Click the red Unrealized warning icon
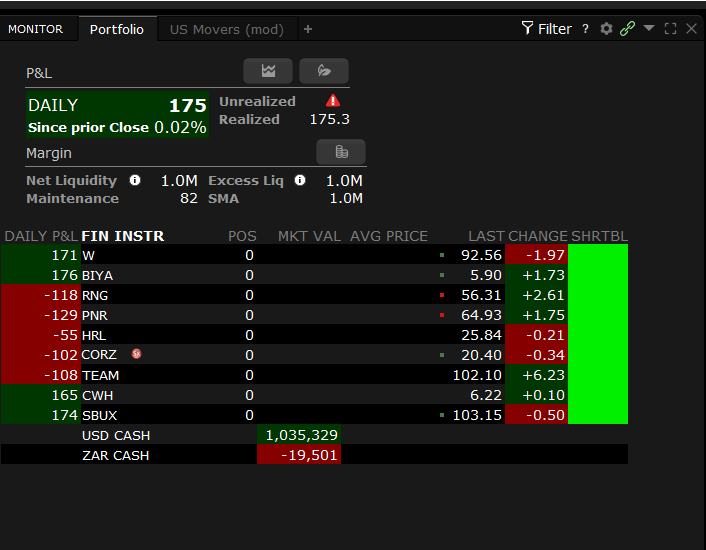Screen dimensions: 706x550 333,100
